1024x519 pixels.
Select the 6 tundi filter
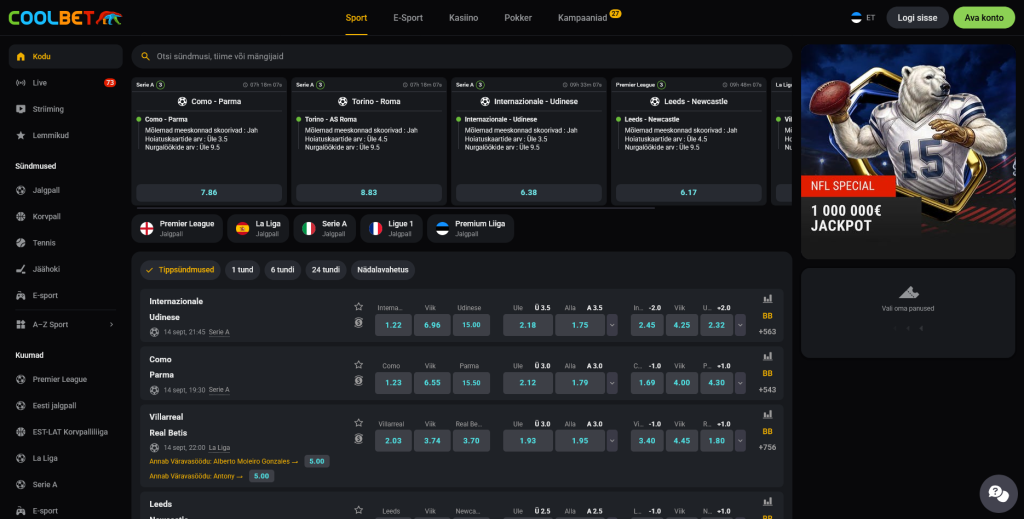283,270
